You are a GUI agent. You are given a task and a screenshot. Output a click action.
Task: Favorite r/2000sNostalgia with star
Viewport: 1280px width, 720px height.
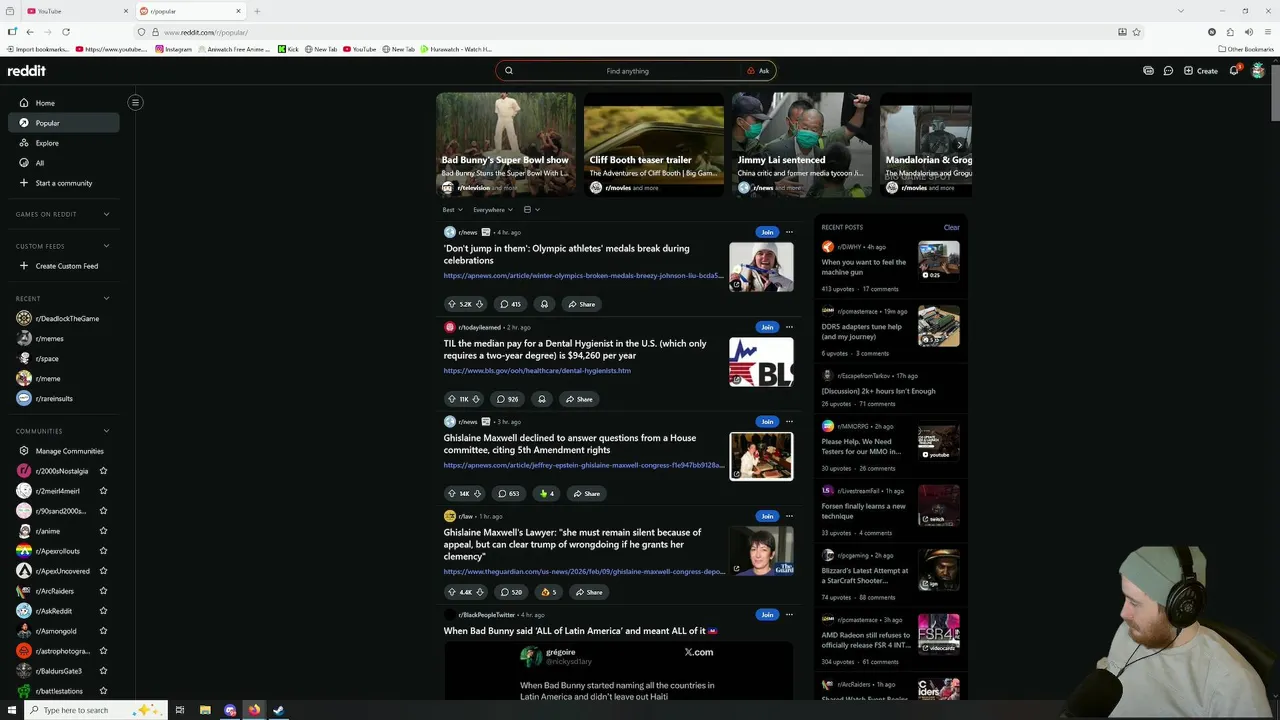[x=103, y=471]
